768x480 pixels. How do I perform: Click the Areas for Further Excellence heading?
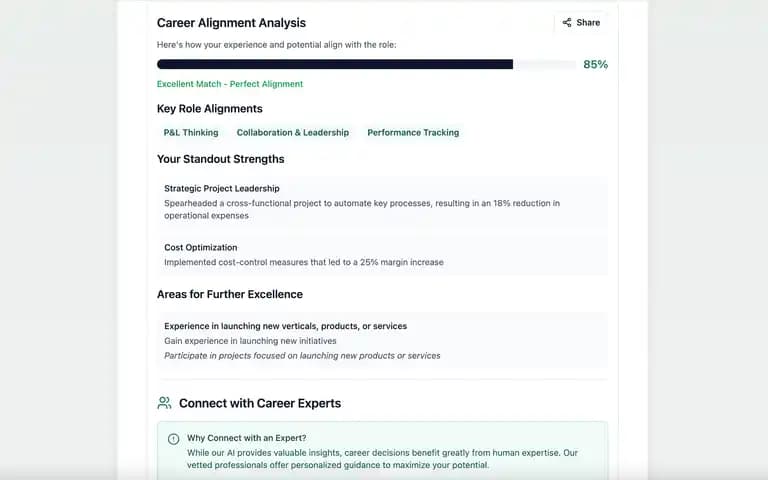click(x=230, y=294)
